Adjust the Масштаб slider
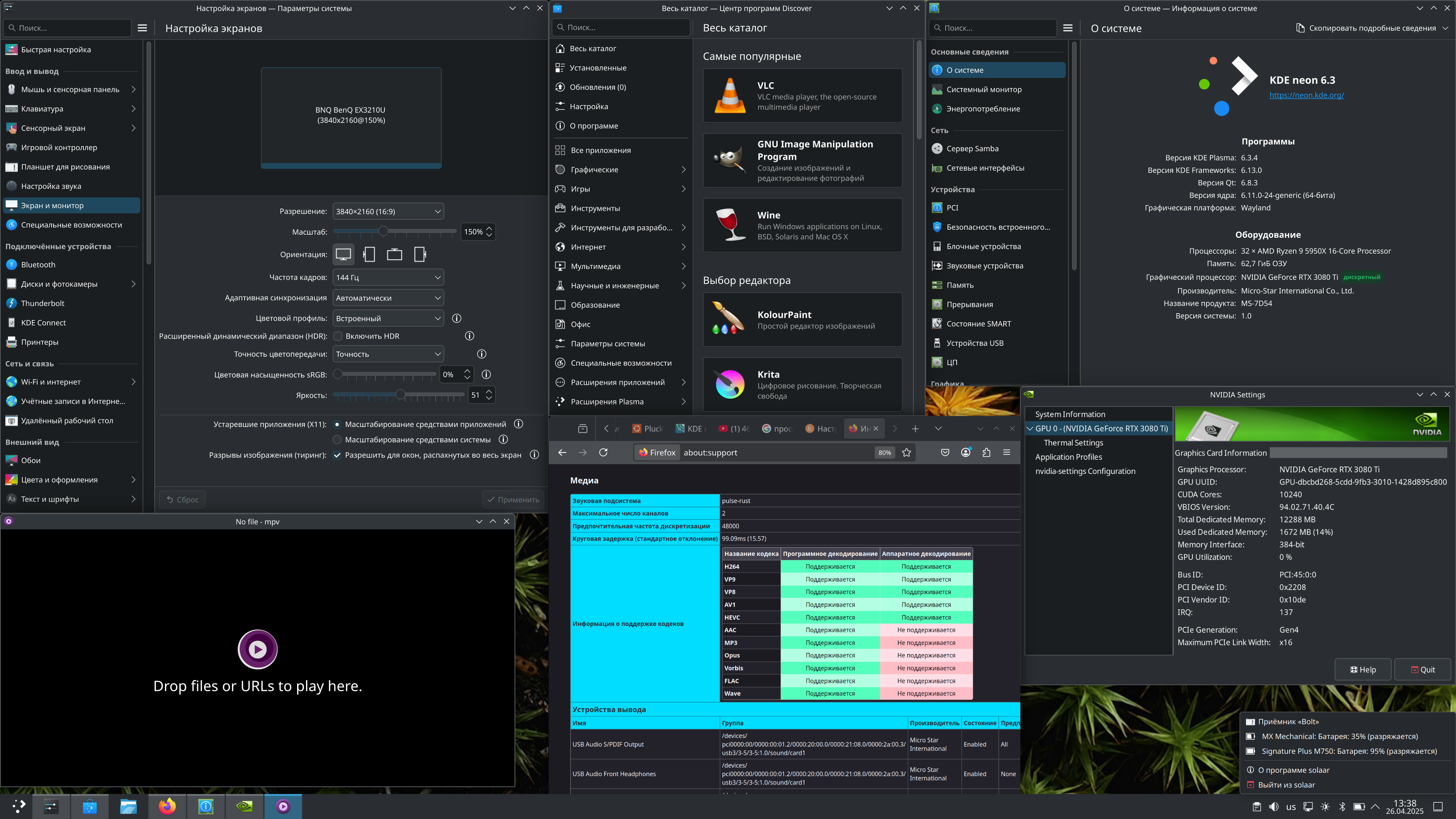The height and width of the screenshot is (819, 1456). pos(394,231)
